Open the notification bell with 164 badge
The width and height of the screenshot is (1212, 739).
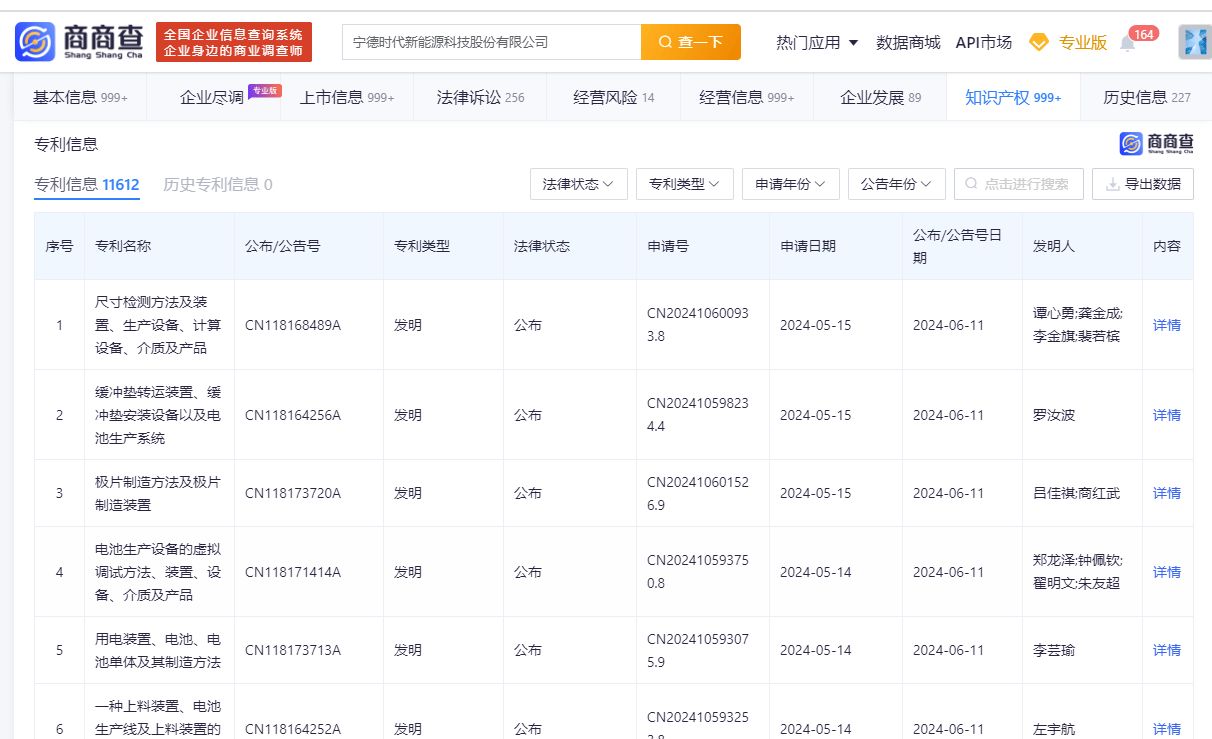(1128, 43)
